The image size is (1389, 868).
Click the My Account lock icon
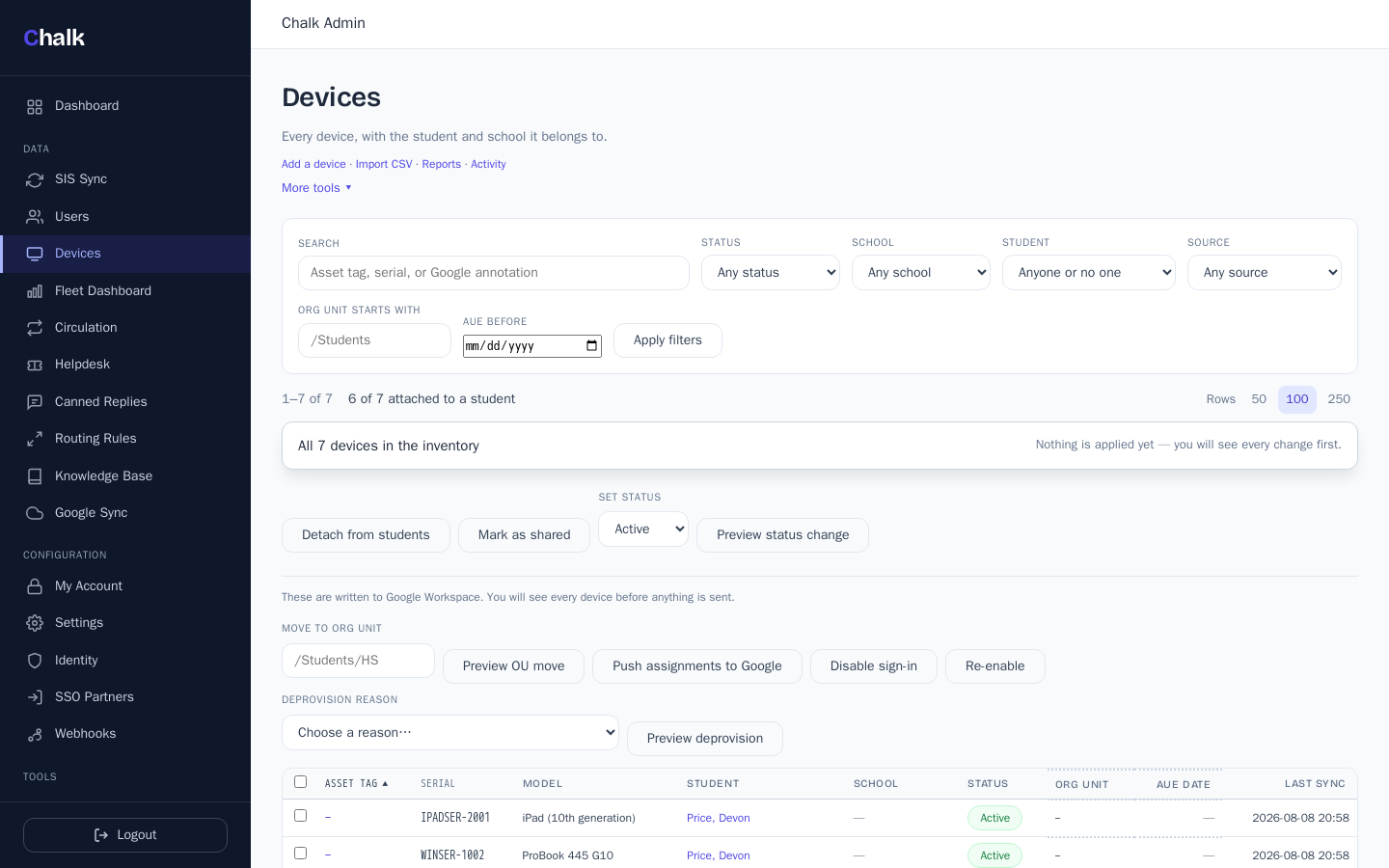point(35,586)
